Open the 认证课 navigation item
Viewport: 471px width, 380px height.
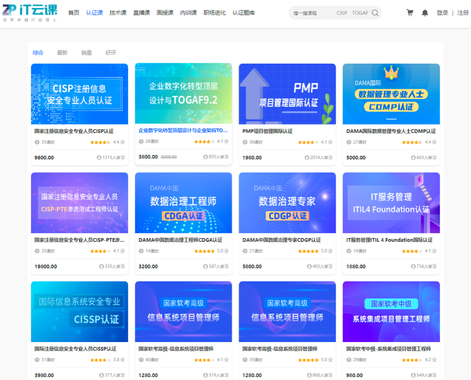pos(94,13)
